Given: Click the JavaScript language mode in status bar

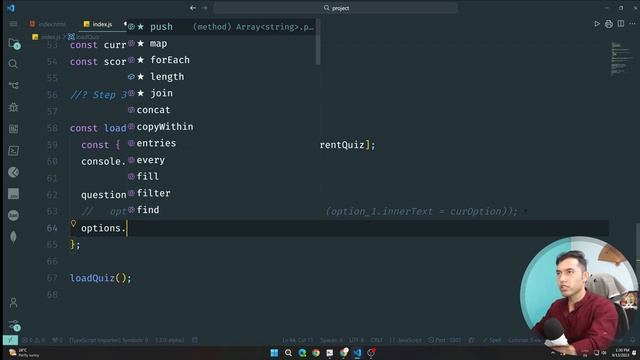Looking at the screenshot, I should (406, 340).
